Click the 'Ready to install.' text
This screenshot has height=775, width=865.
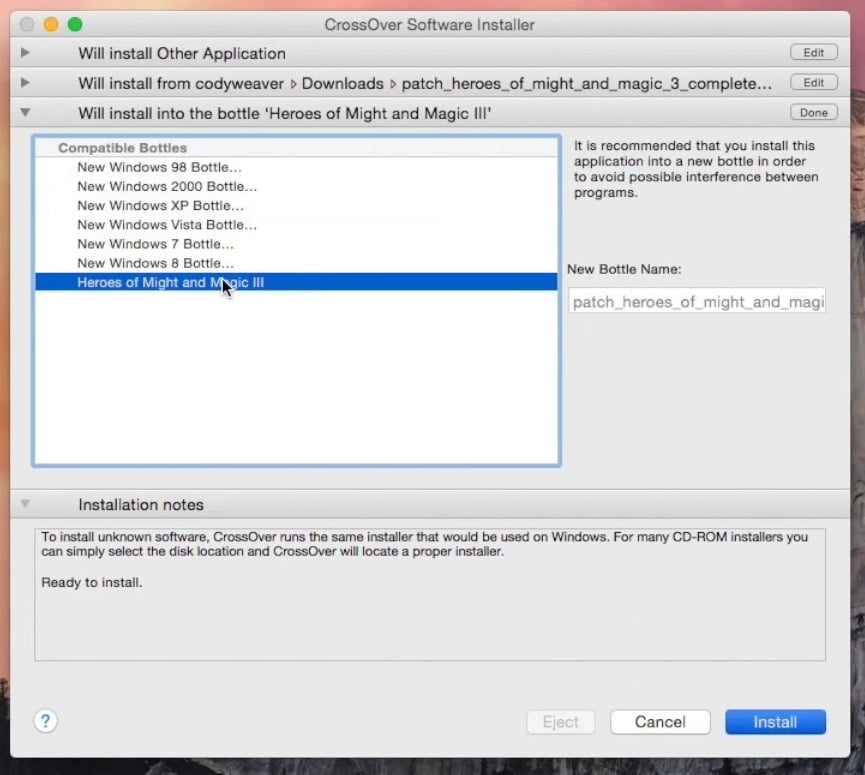pos(92,582)
